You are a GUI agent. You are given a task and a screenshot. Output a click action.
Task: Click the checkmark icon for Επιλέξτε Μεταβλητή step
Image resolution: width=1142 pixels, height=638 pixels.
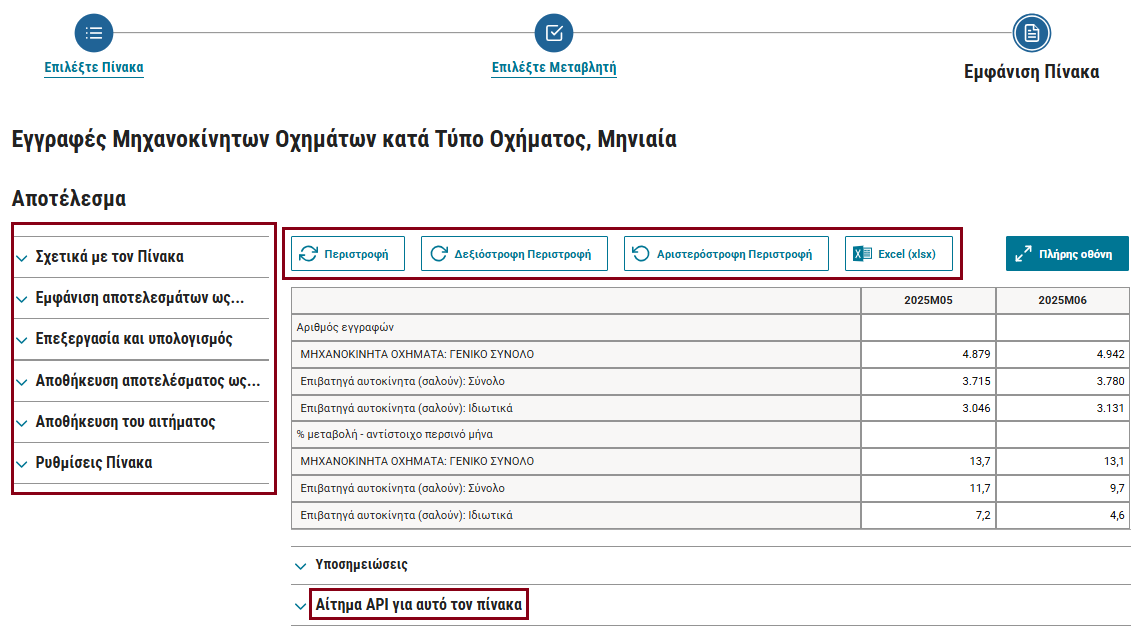coord(554,33)
